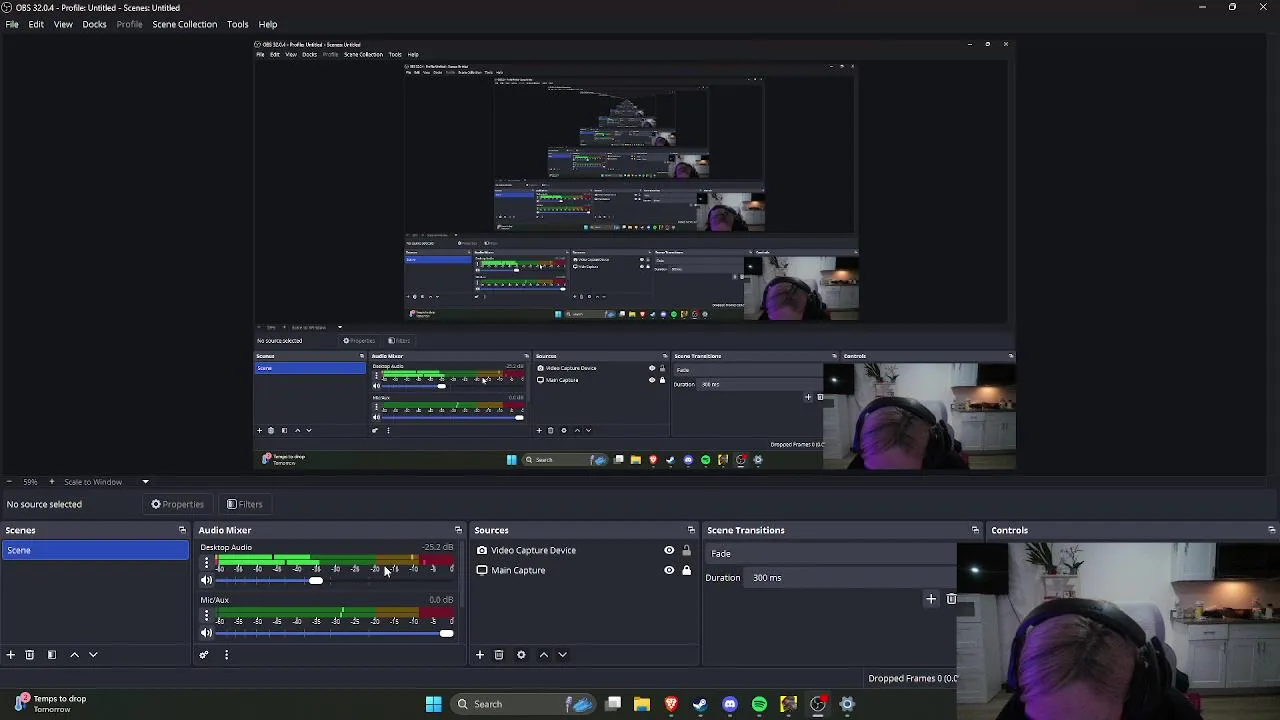Open File menu

[x=12, y=24]
